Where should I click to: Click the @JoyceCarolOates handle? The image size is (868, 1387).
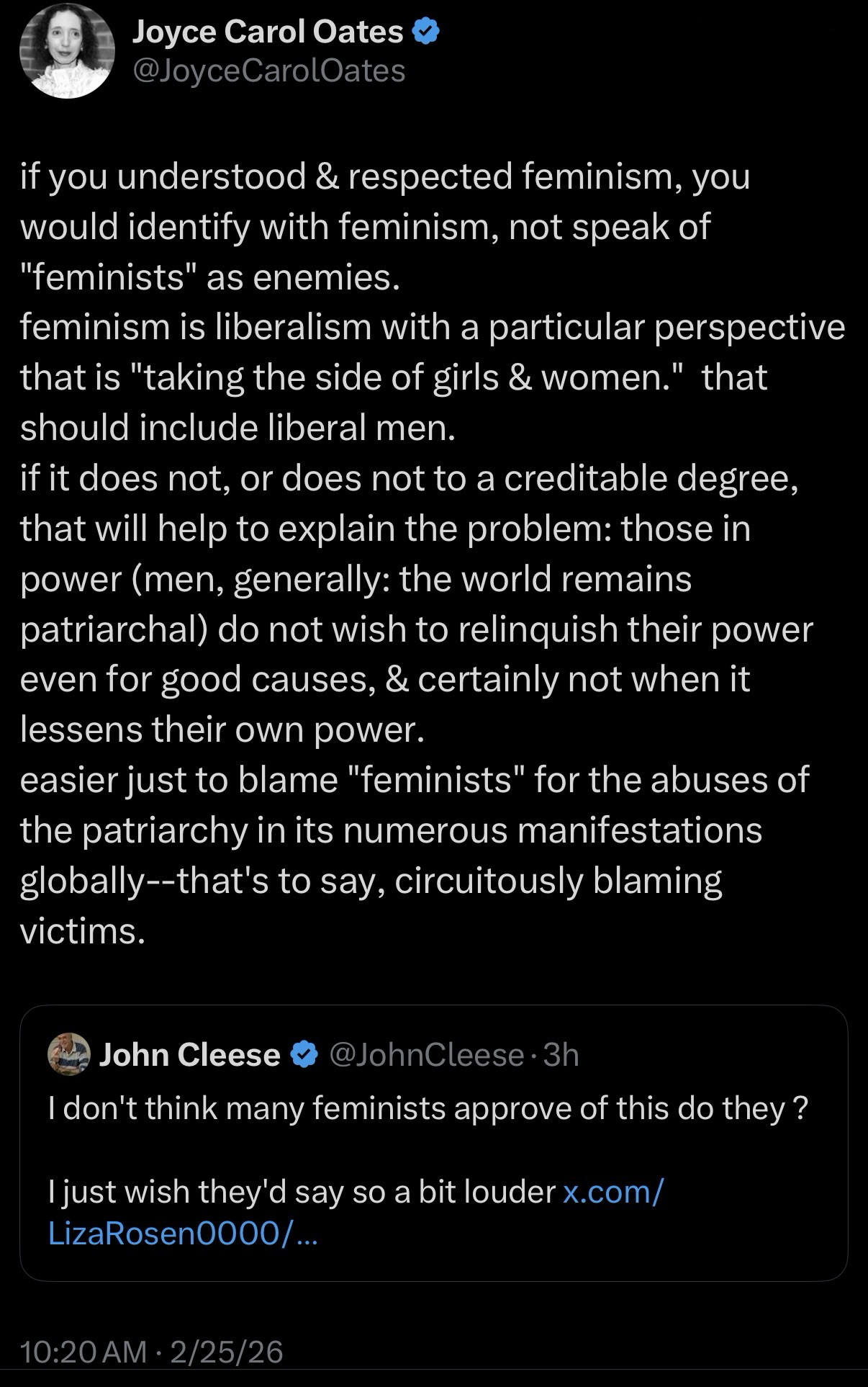269,71
